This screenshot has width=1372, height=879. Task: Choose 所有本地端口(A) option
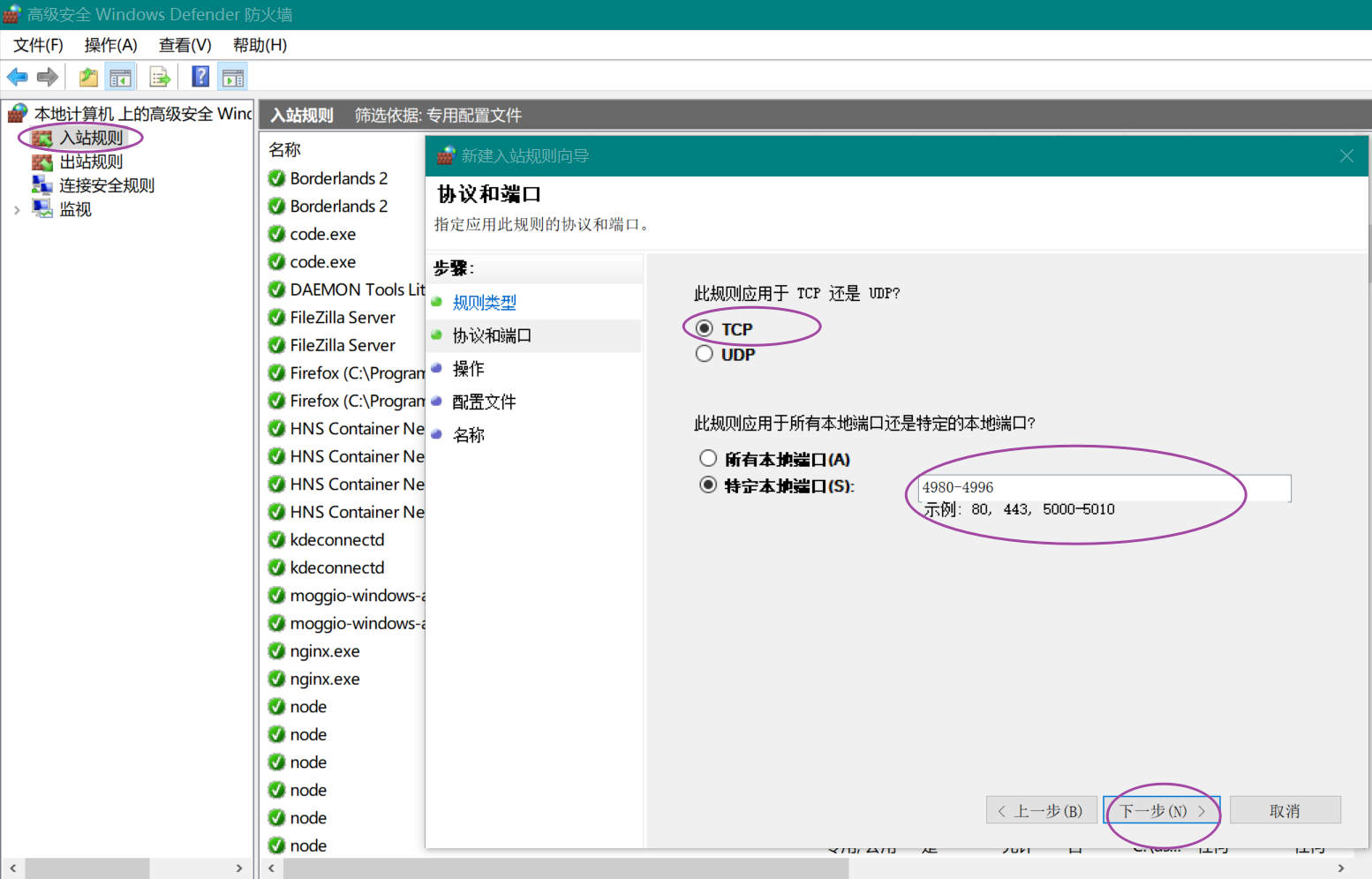(x=708, y=458)
